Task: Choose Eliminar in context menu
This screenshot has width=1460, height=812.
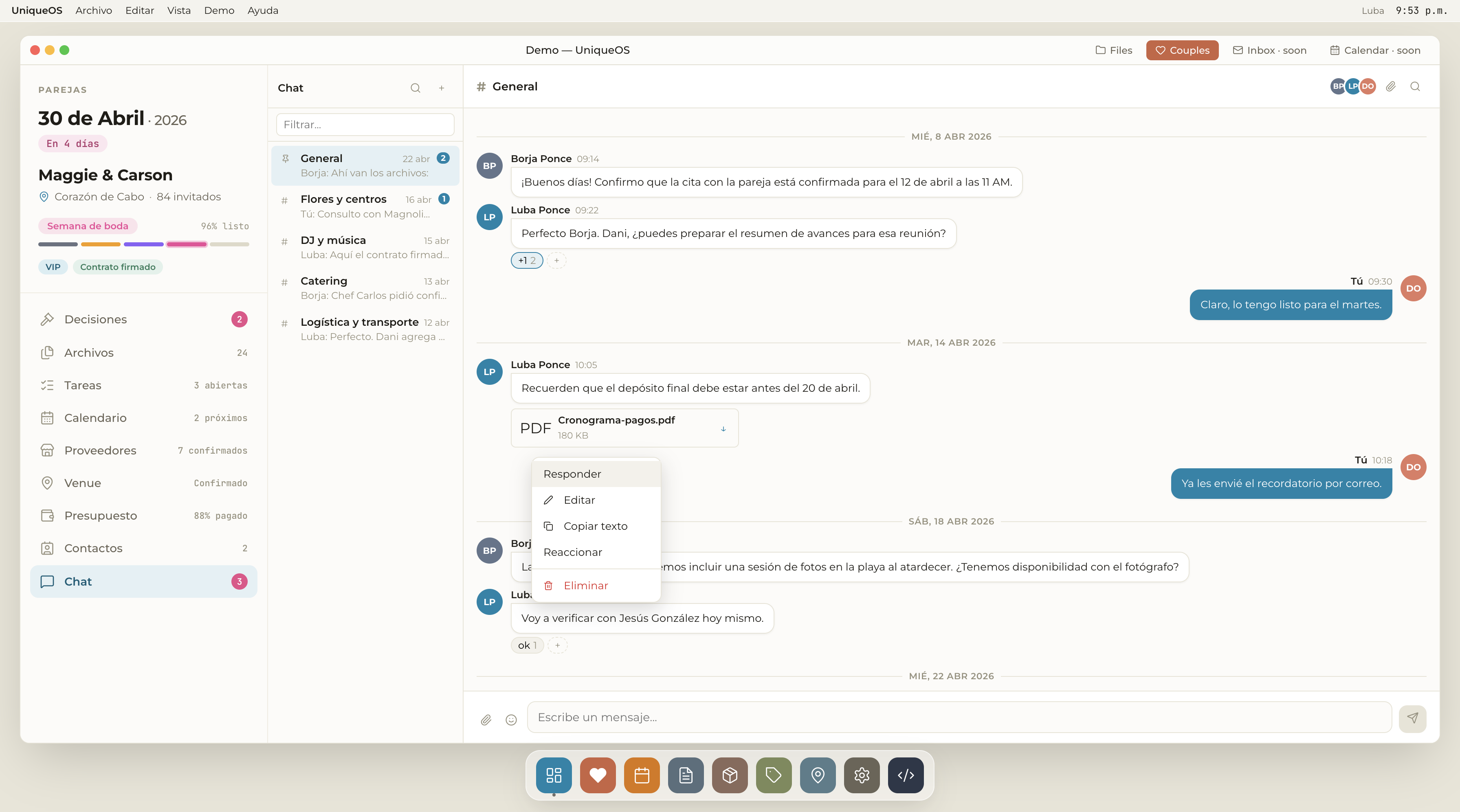Action: click(596, 586)
